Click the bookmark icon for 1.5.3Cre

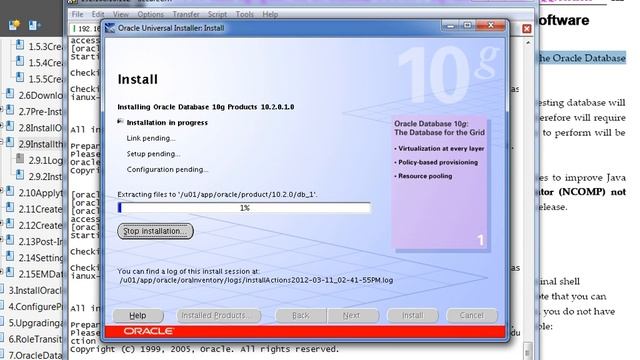tap(19, 45)
